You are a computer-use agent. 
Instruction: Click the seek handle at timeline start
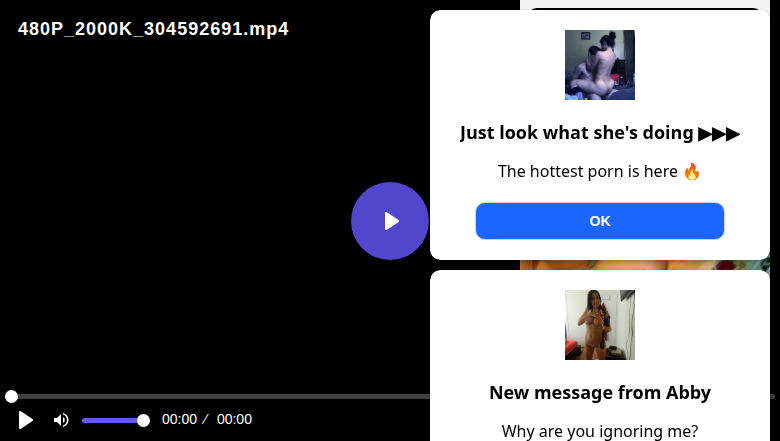coord(11,397)
